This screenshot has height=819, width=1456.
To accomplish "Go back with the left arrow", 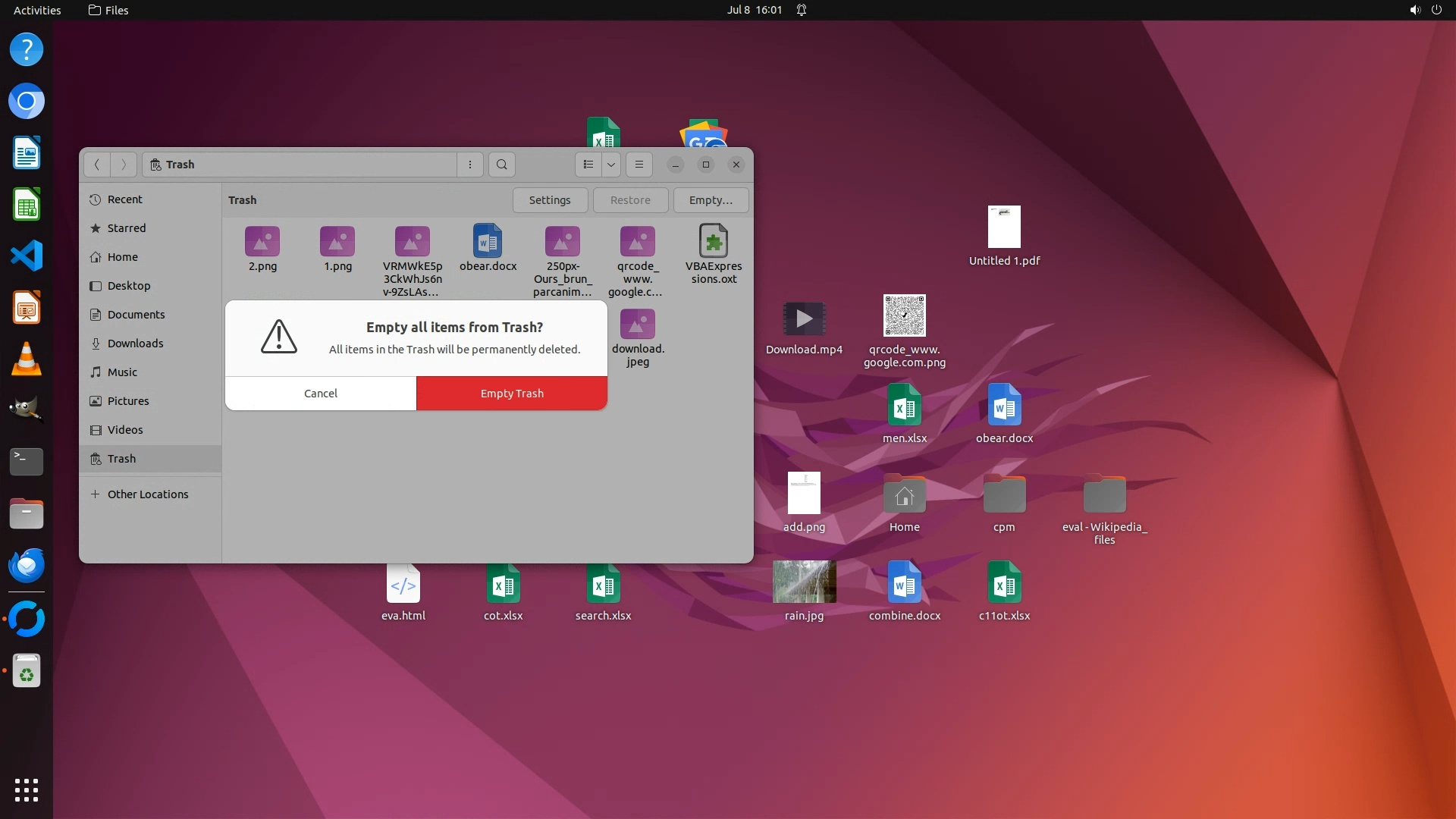I will pos(96,165).
